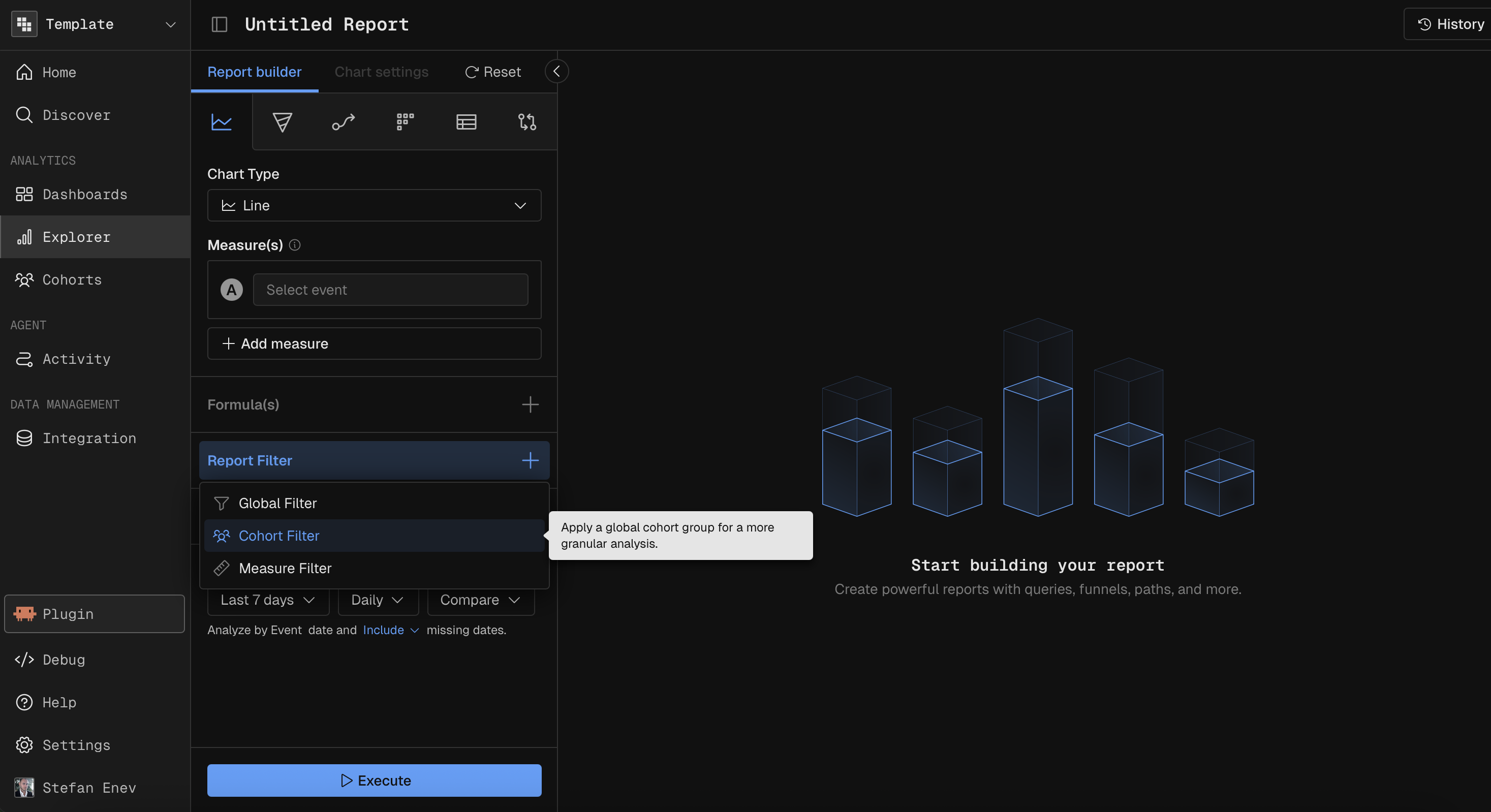The height and width of the screenshot is (812, 1491).
Task: Open Cohorts in the sidebar
Action: click(95, 280)
